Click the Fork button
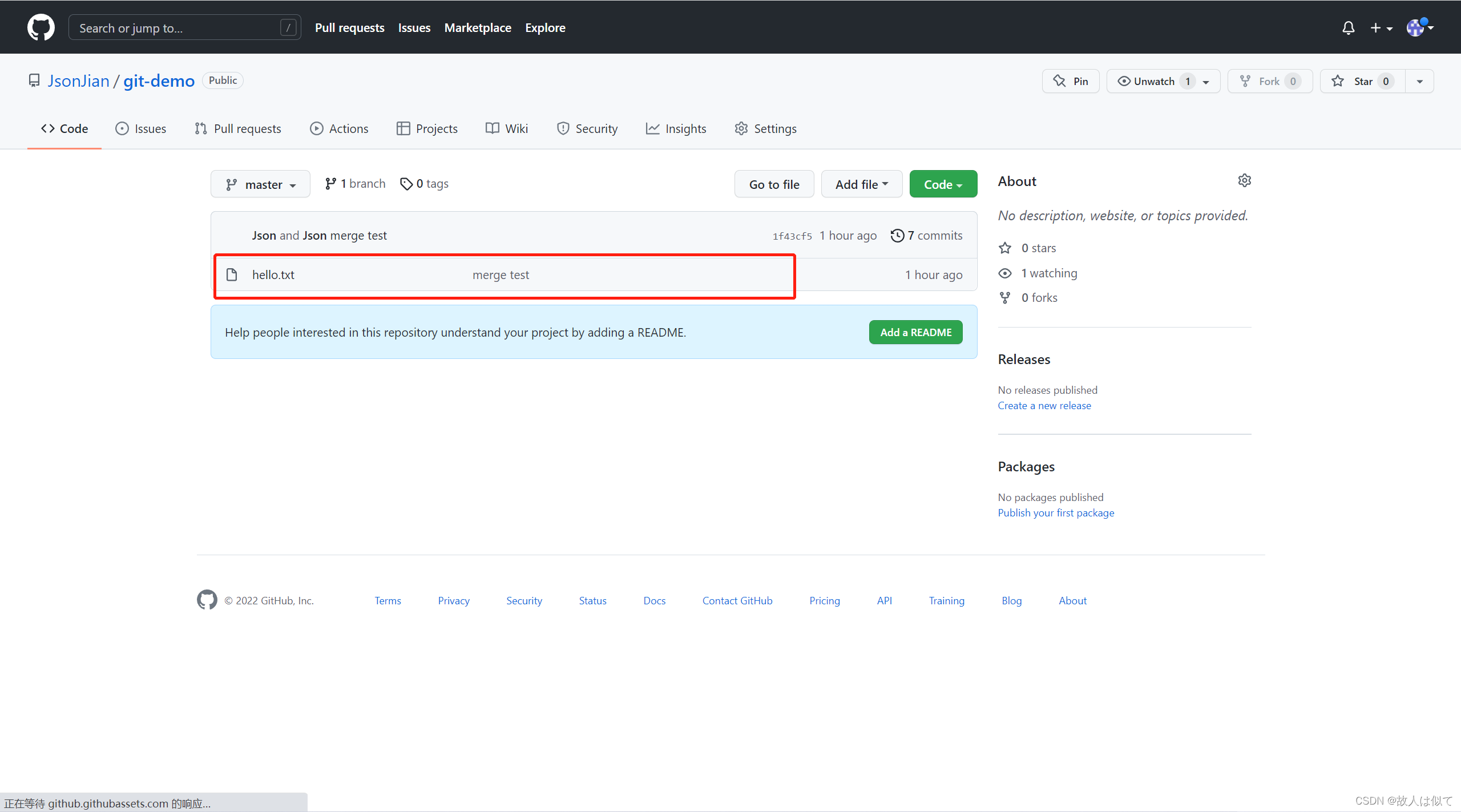Viewport: 1461px width, 812px height. [1270, 81]
